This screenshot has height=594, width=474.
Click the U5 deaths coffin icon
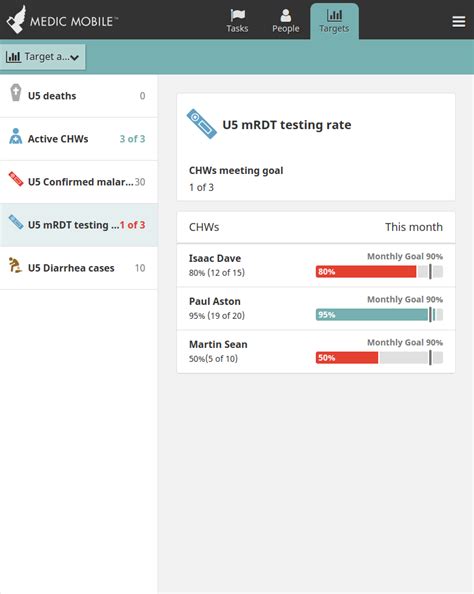[16, 93]
